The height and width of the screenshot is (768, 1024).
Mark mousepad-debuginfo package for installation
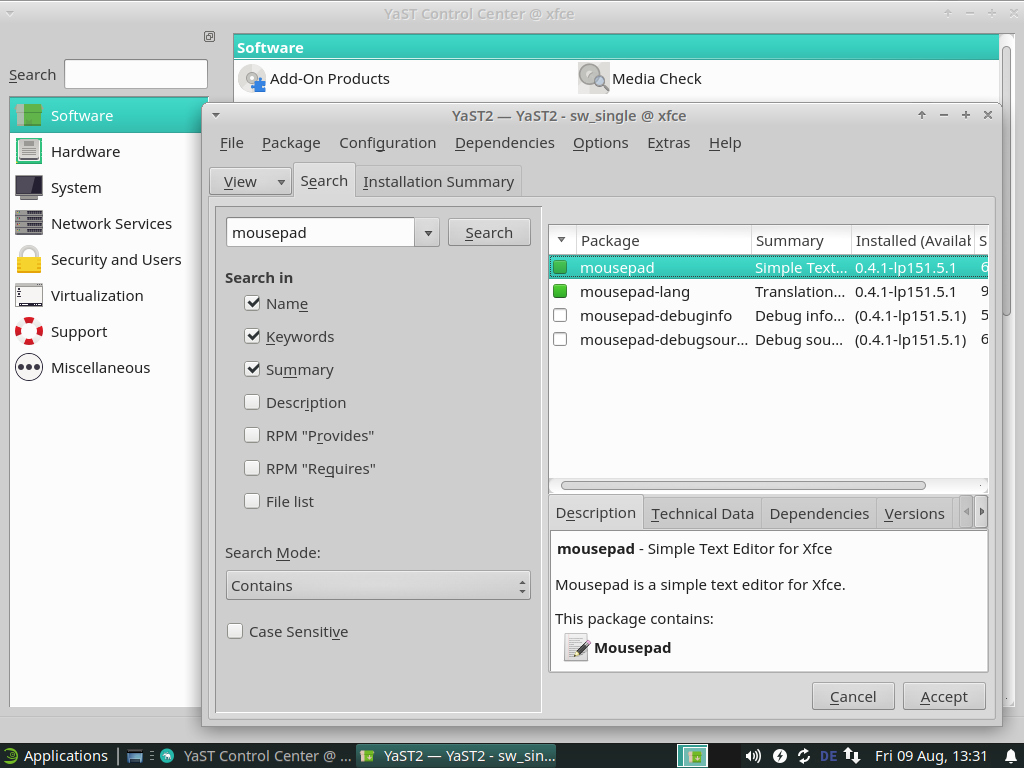[x=560, y=316]
